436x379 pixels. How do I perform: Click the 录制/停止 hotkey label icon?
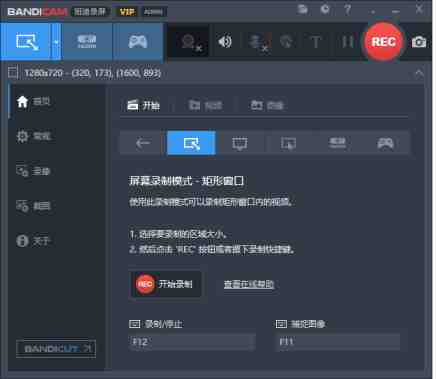[x=134, y=324]
